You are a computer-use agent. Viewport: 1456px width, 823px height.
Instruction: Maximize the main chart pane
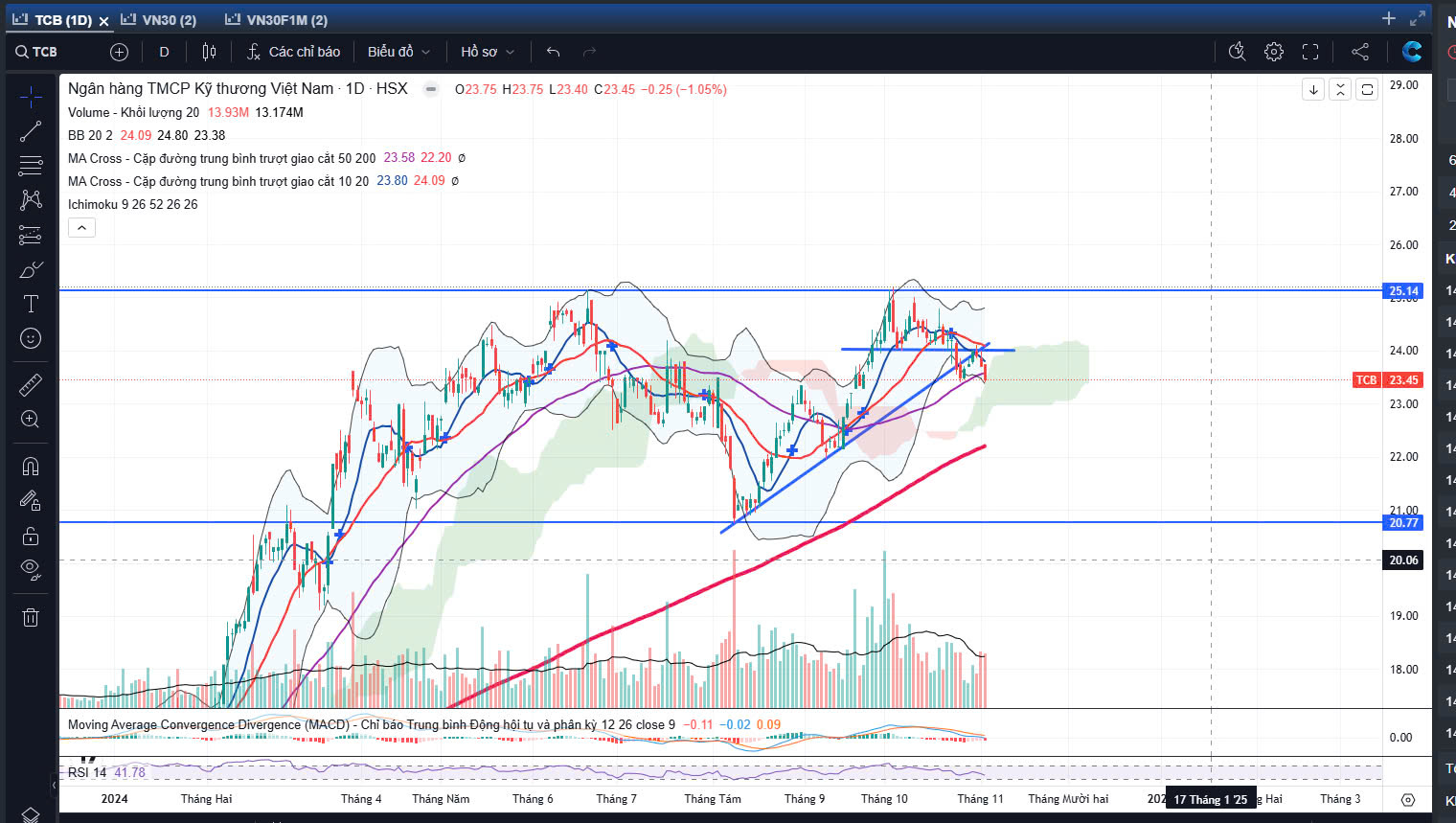(1367, 89)
